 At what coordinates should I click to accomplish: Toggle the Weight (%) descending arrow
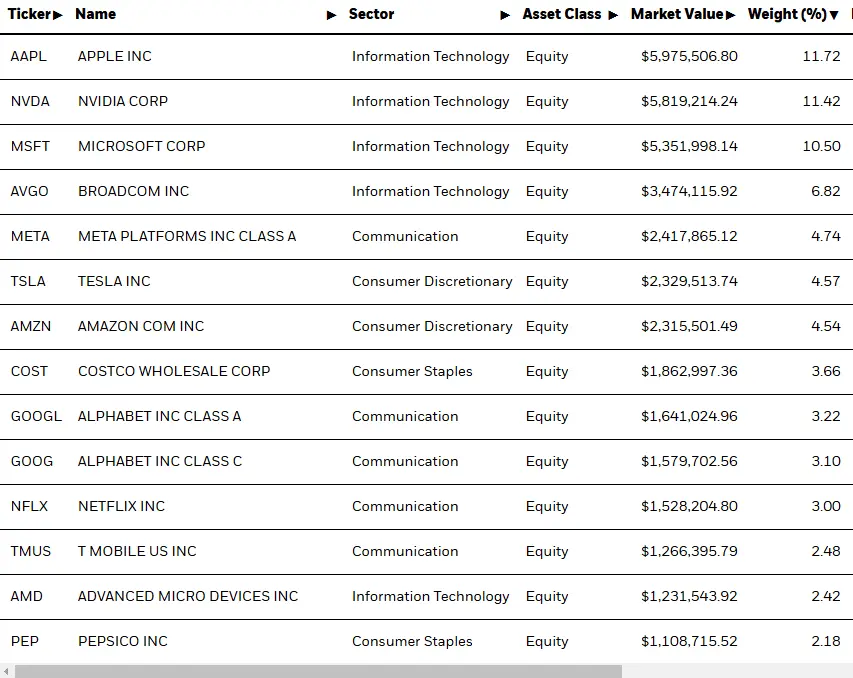834,15
